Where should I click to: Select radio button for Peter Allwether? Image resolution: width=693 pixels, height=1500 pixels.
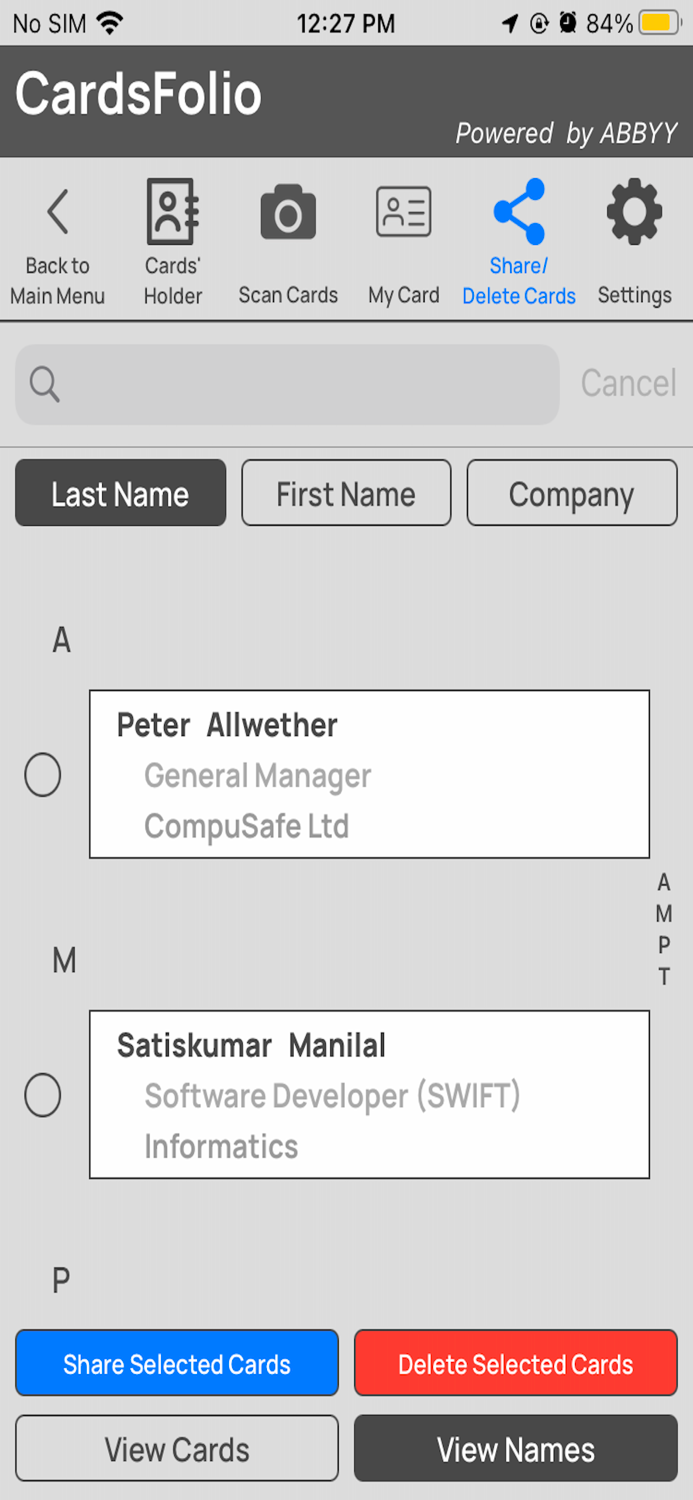click(43, 775)
